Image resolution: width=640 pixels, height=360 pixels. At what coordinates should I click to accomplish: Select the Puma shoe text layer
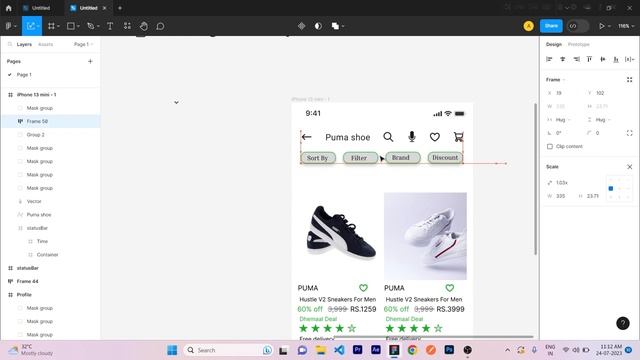click(51, 215)
